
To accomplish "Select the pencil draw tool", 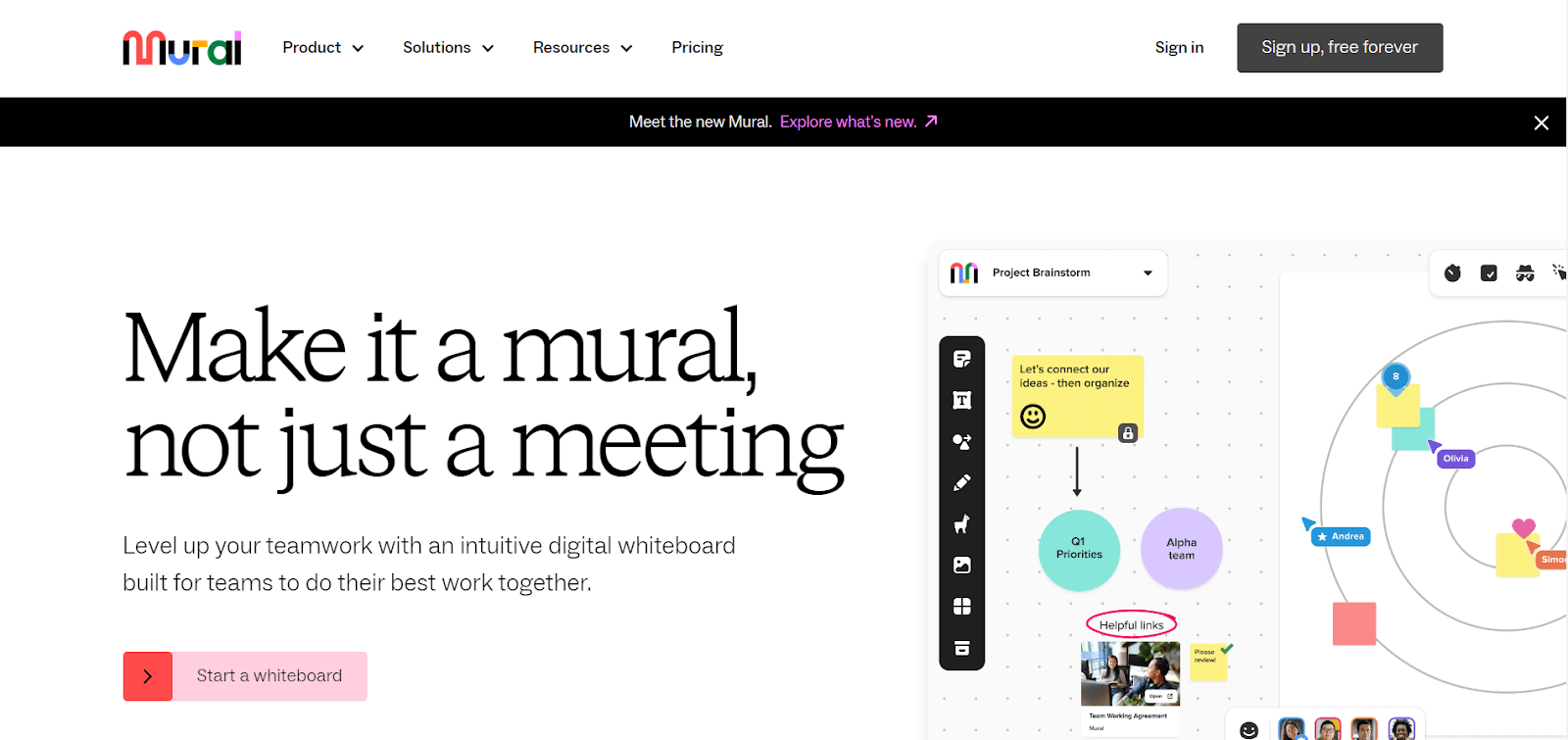I will tap(962, 482).
